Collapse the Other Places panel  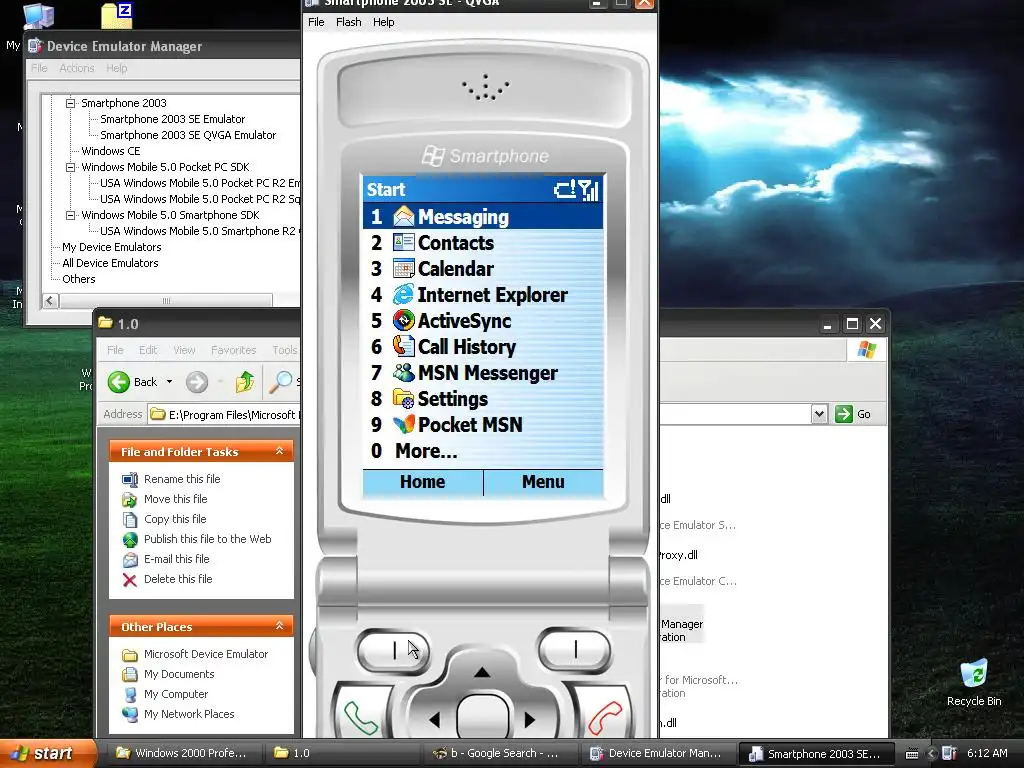[x=280, y=626]
